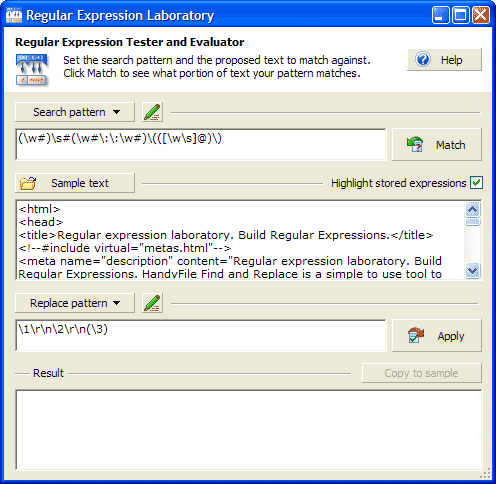Click the application icon in the title bar
This screenshot has height=484, width=496.
point(14,15)
